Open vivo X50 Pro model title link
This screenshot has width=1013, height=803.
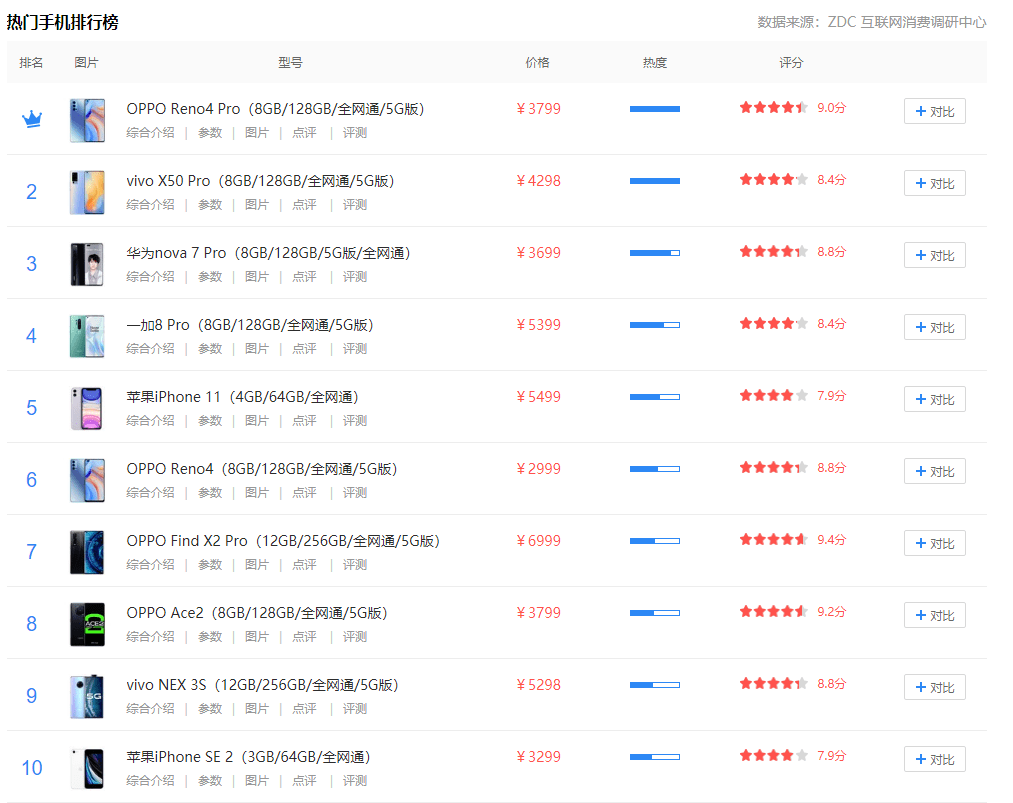[260, 181]
